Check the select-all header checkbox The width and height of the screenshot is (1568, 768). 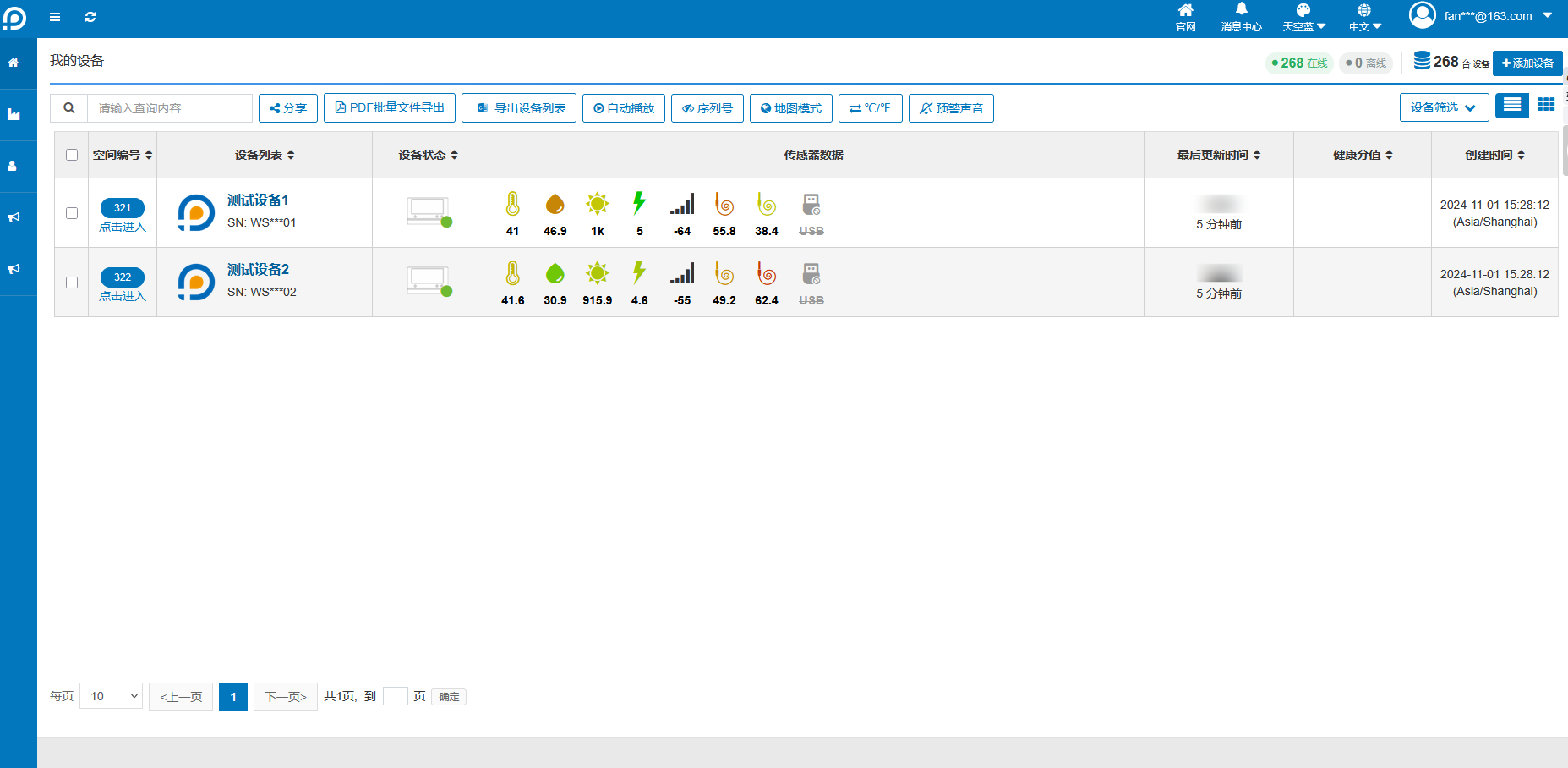pos(72,155)
